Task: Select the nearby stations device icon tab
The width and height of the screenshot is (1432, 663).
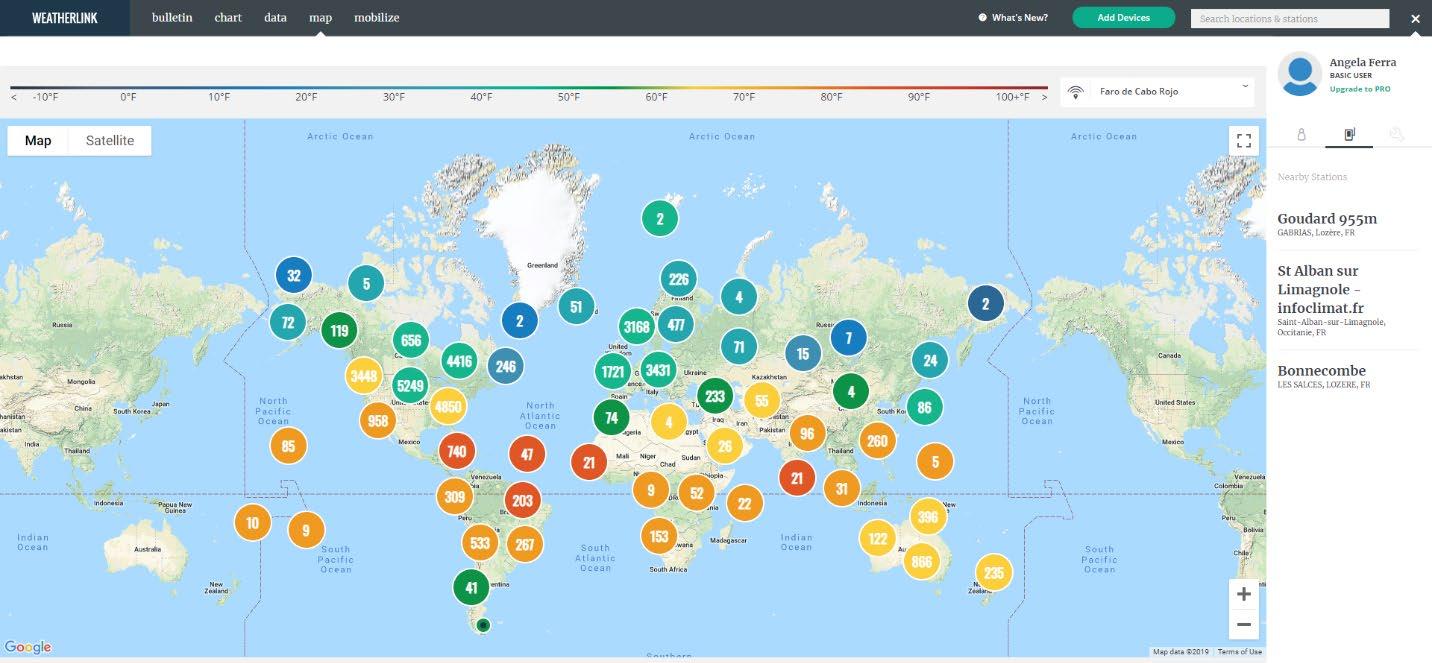Action: point(1349,134)
